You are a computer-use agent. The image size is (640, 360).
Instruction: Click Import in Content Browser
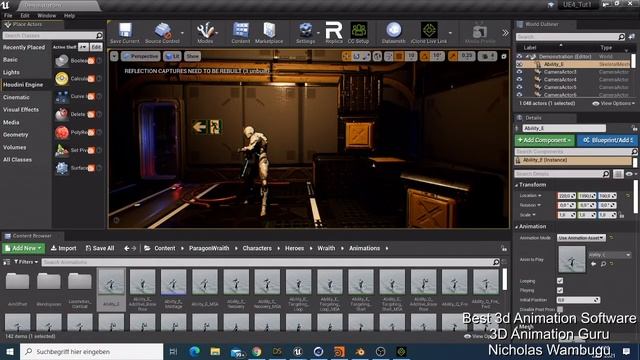click(63, 248)
